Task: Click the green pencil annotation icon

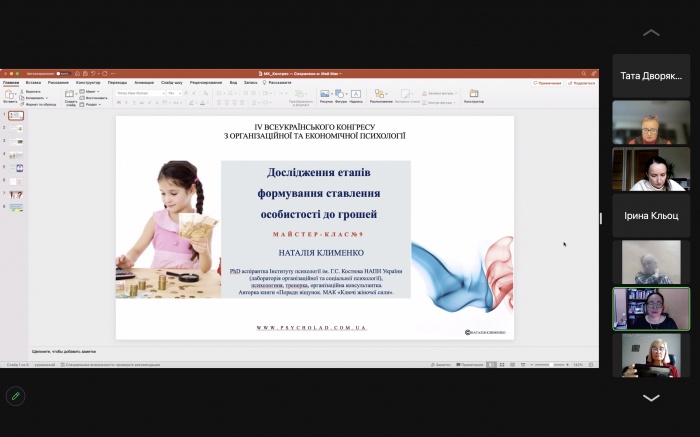Action: click(15, 396)
